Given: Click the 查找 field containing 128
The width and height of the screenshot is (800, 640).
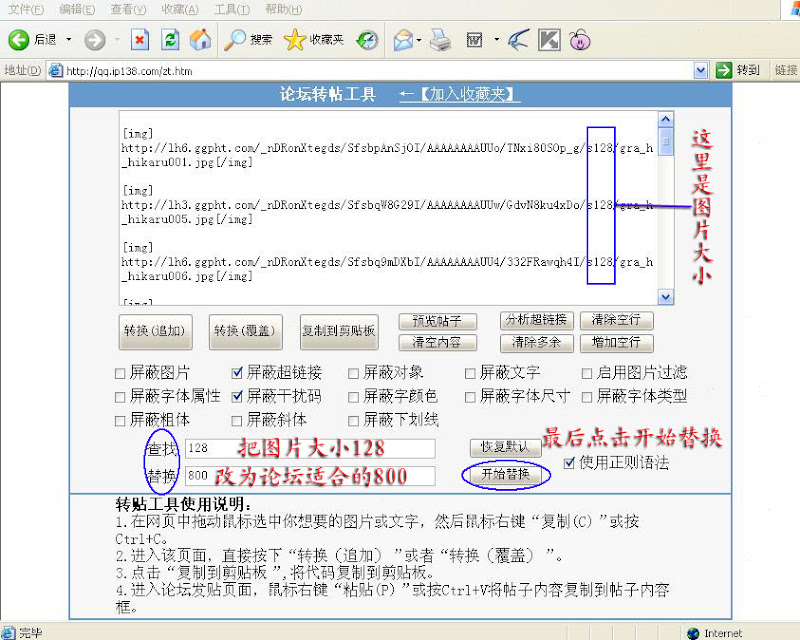Looking at the screenshot, I should (310, 449).
